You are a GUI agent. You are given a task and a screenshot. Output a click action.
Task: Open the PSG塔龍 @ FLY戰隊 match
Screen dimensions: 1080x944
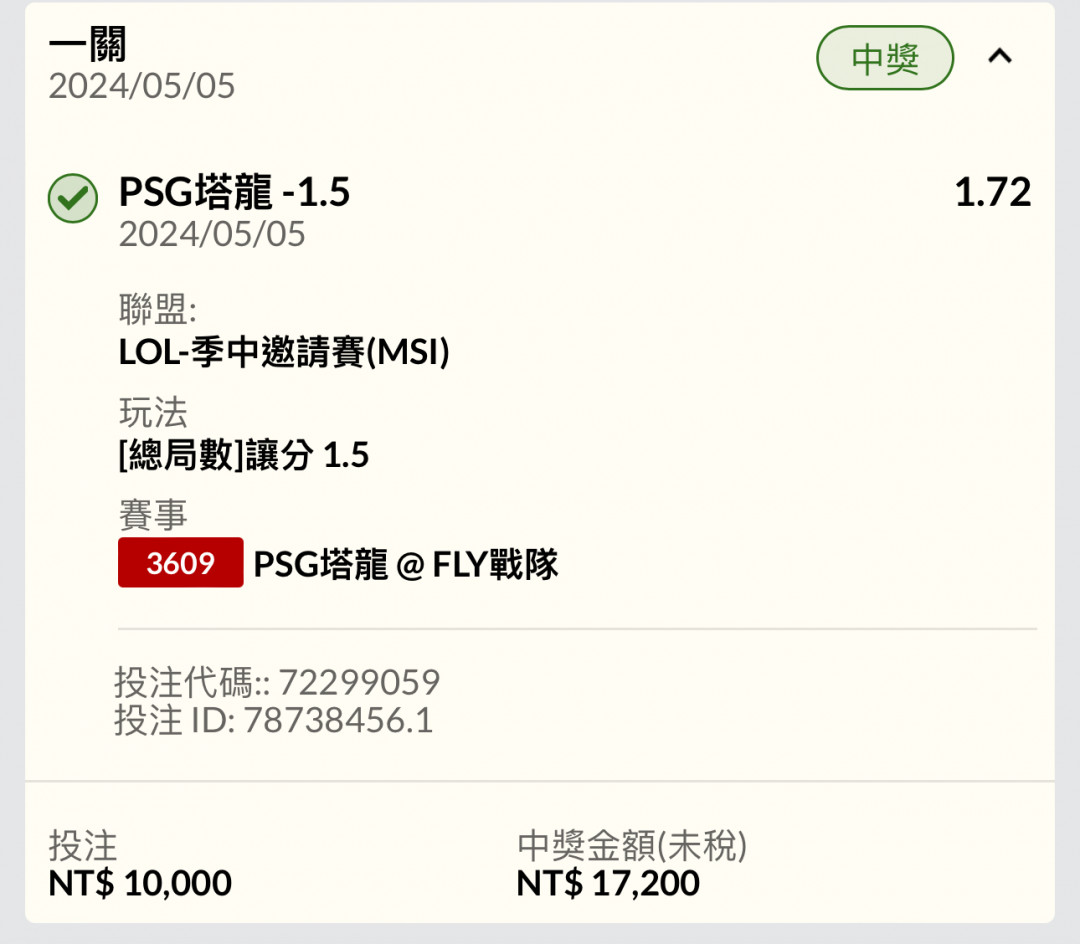[406, 564]
